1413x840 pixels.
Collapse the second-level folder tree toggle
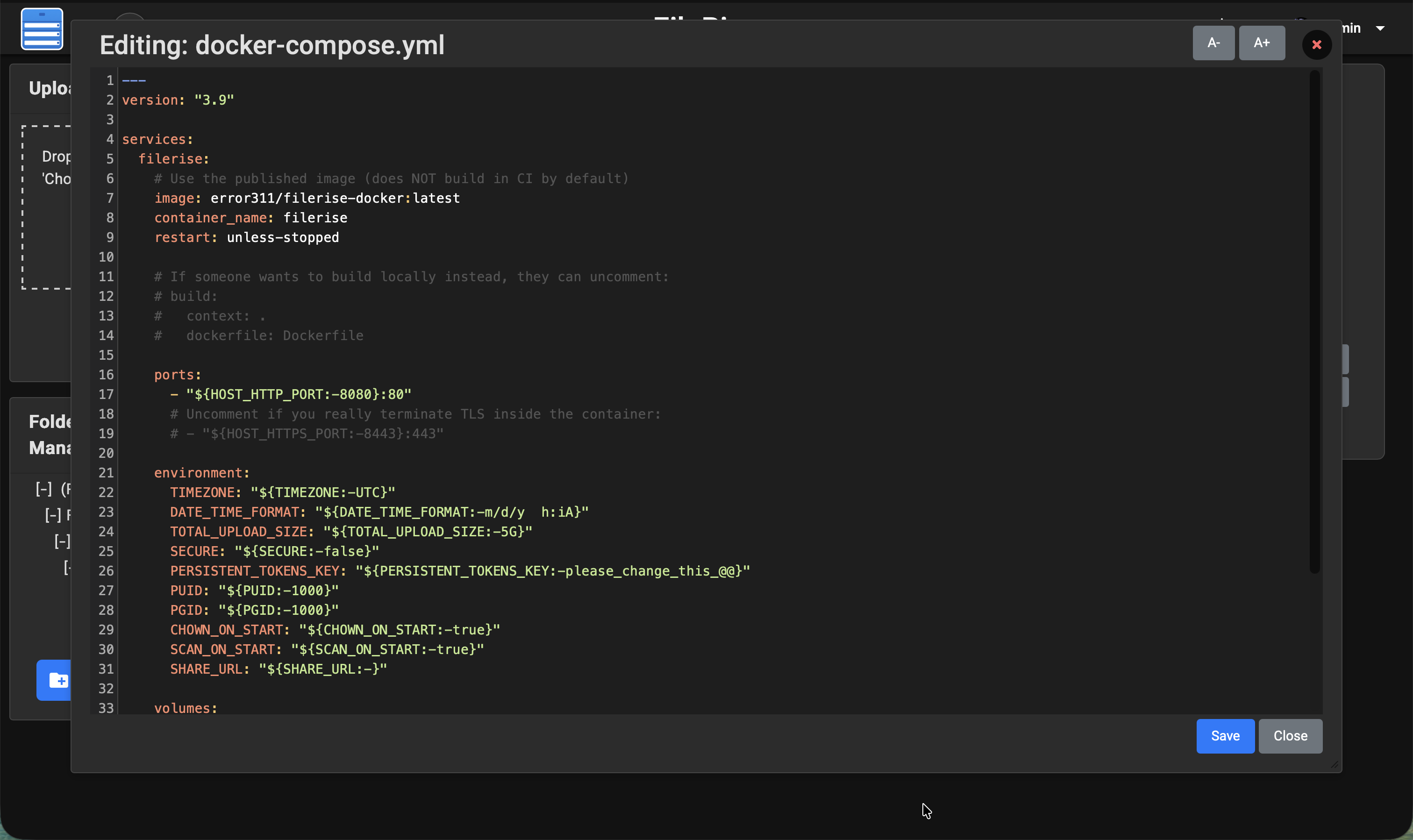click(x=53, y=515)
